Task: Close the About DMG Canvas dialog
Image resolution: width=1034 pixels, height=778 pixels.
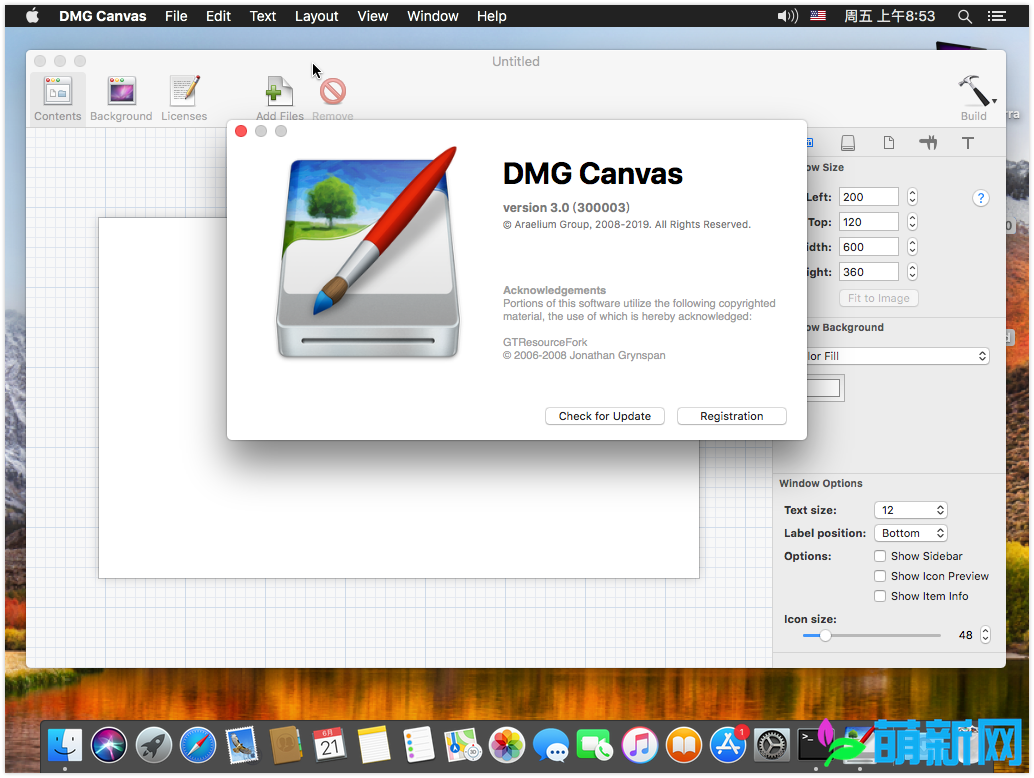Action: point(241,131)
